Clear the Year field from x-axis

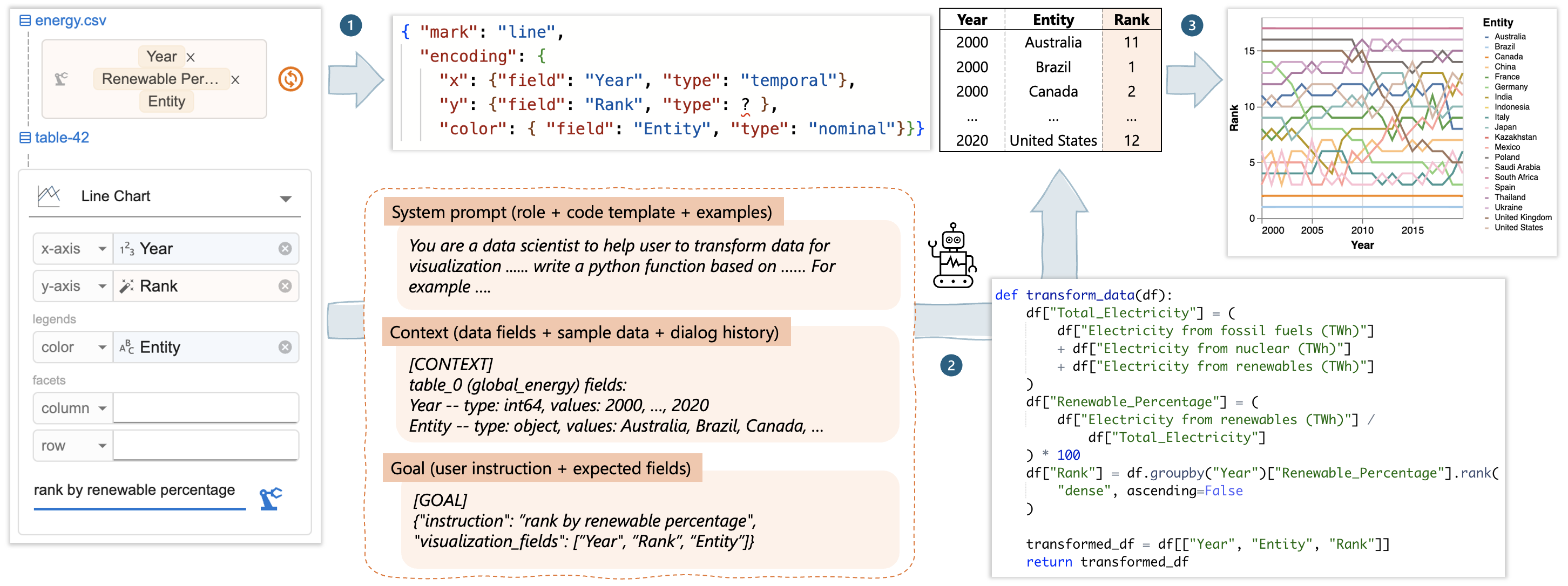pos(285,249)
